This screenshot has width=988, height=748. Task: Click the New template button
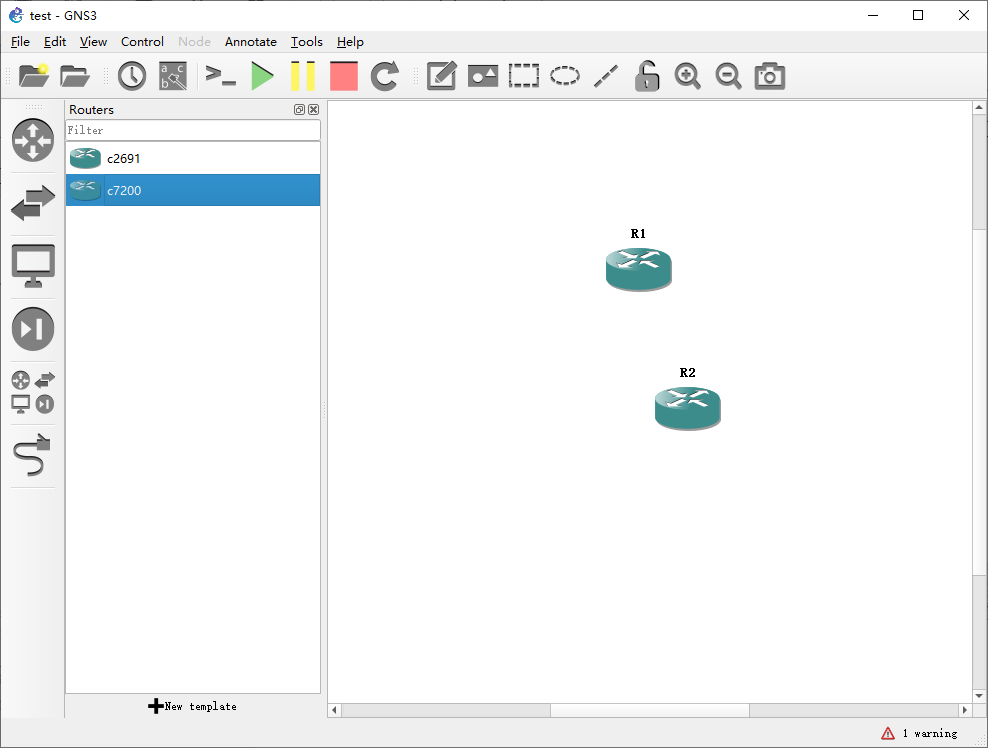[193, 706]
